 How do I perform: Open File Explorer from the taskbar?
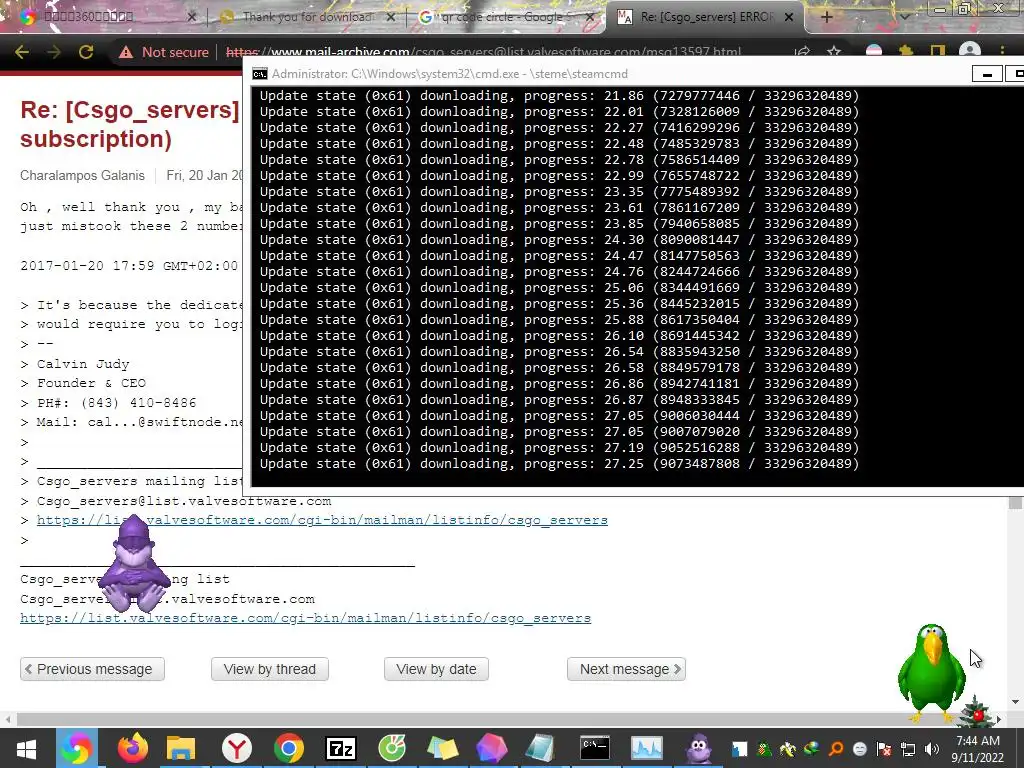coord(181,748)
